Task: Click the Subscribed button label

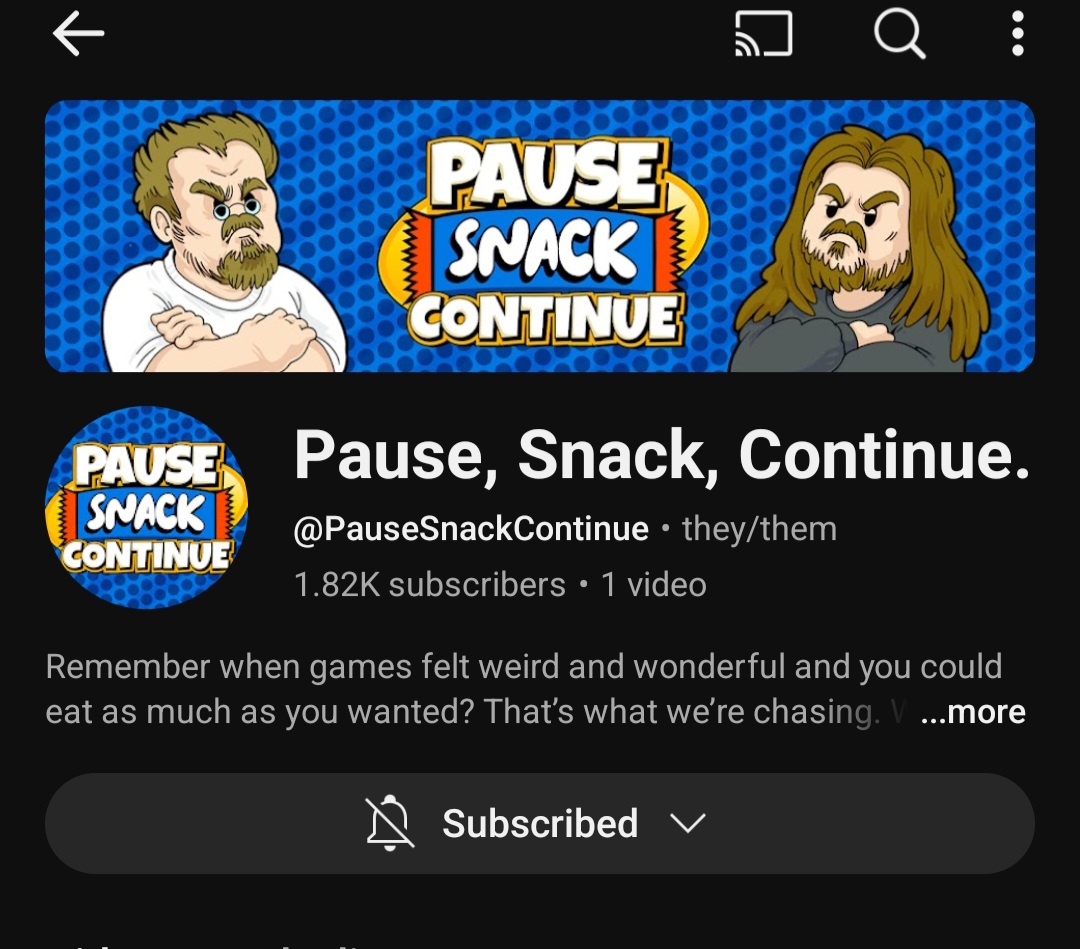Action: [x=540, y=823]
